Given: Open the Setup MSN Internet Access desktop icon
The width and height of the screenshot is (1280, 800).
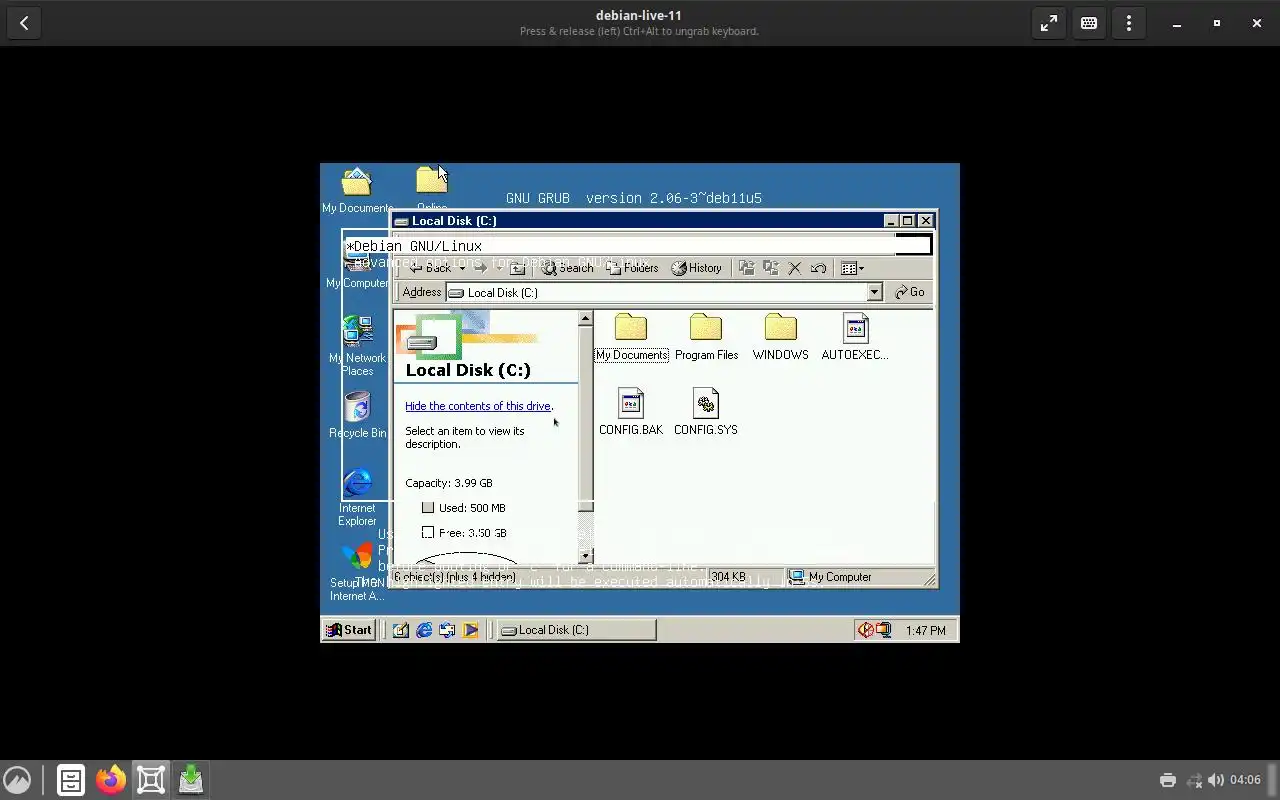Looking at the screenshot, I should click(x=357, y=572).
